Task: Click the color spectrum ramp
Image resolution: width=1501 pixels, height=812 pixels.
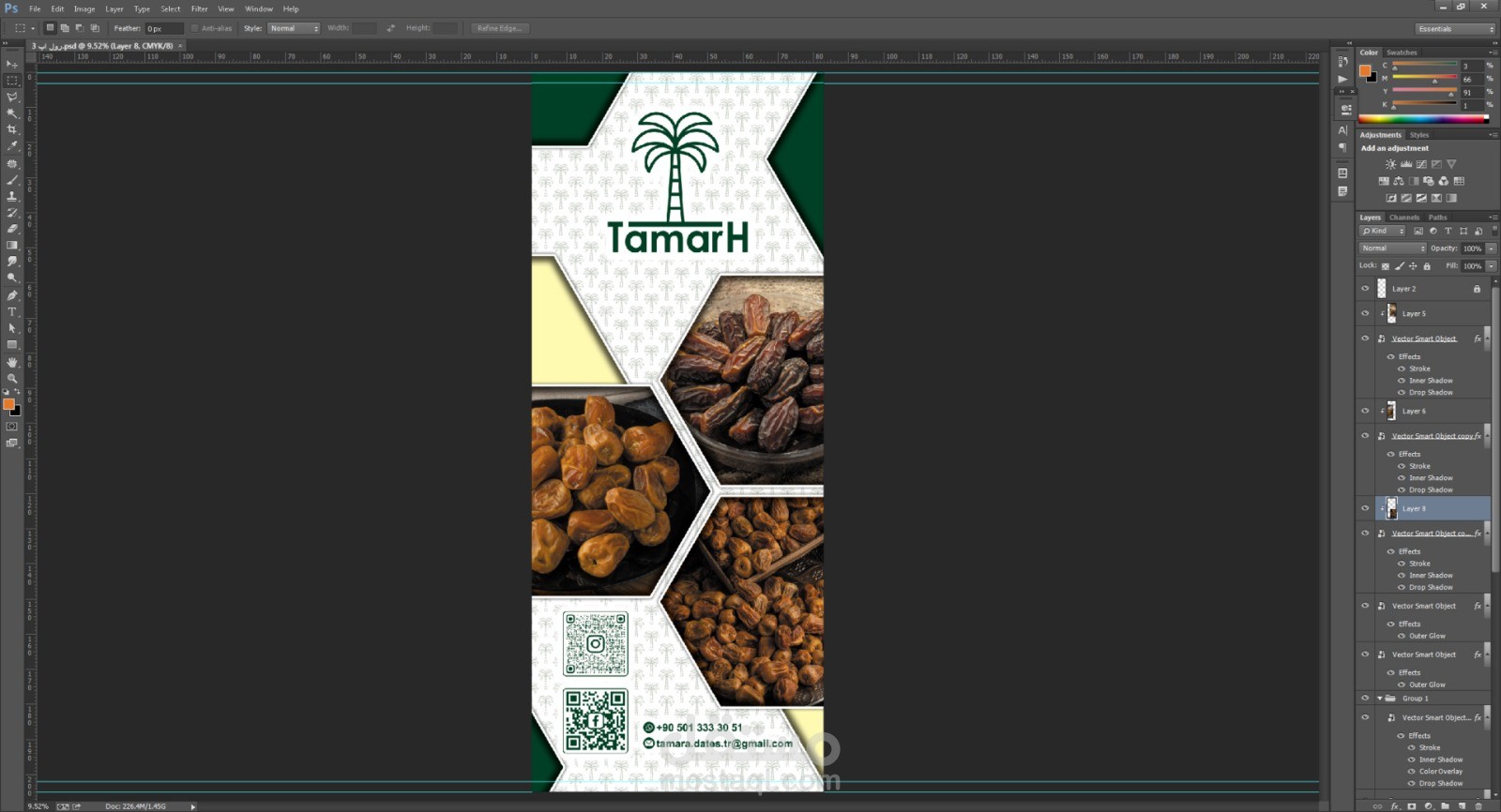Action: click(x=1423, y=119)
